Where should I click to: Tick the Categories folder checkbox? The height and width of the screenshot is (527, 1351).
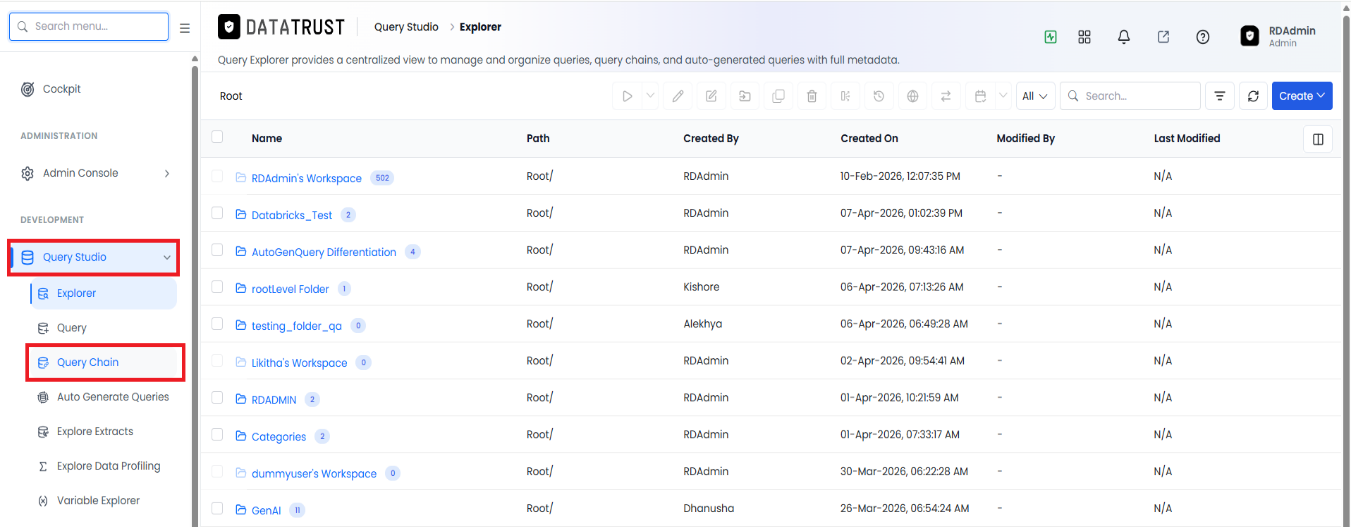[x=217, y=435]
